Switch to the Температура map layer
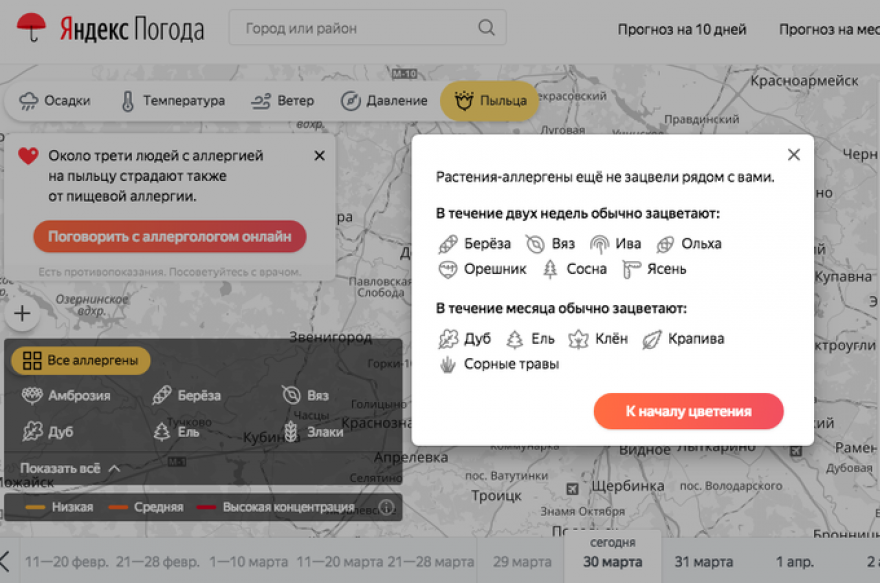The width and height of the screenshot is (880, 583). [172, 101]
